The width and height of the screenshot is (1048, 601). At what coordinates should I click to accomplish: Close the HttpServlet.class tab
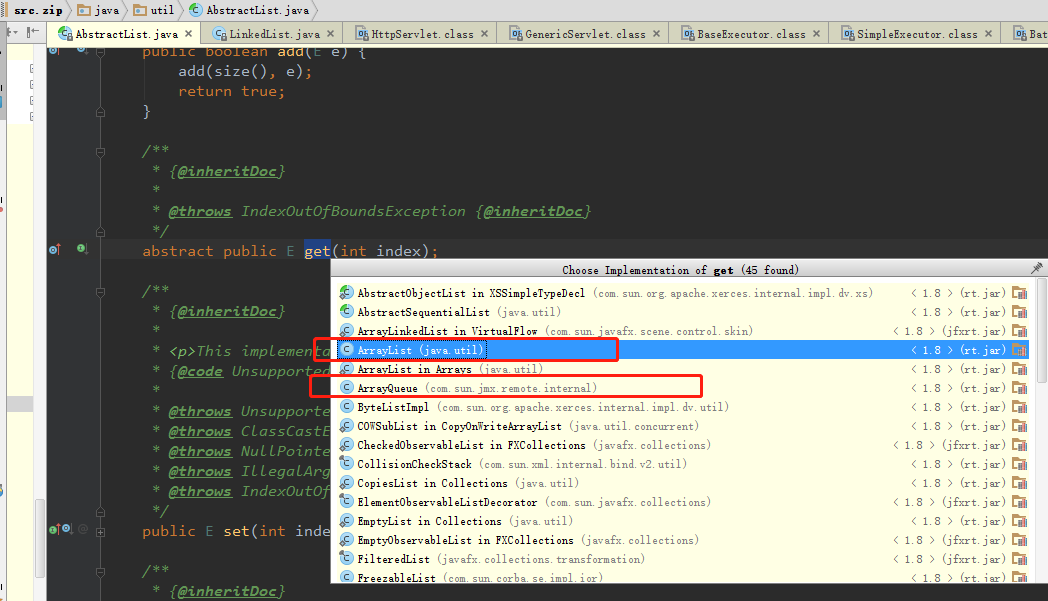click(485, 33)
